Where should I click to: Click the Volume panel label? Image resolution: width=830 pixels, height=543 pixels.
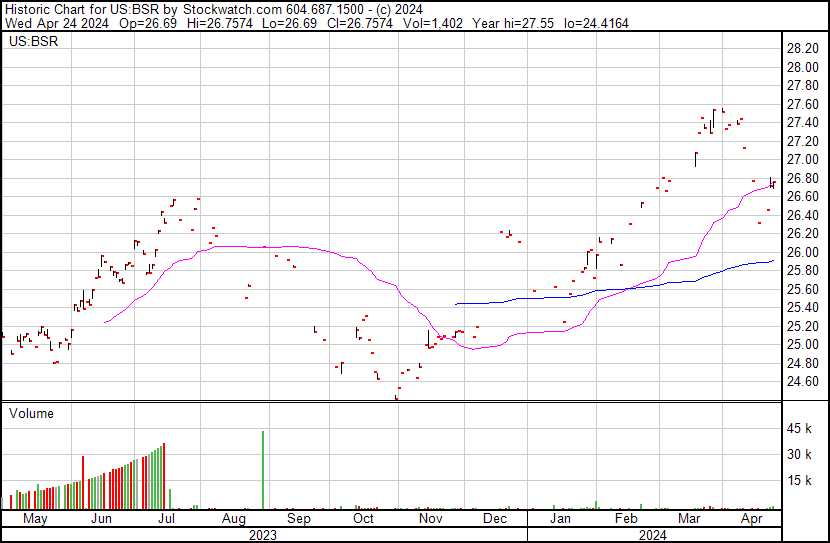tap(31, 413)
